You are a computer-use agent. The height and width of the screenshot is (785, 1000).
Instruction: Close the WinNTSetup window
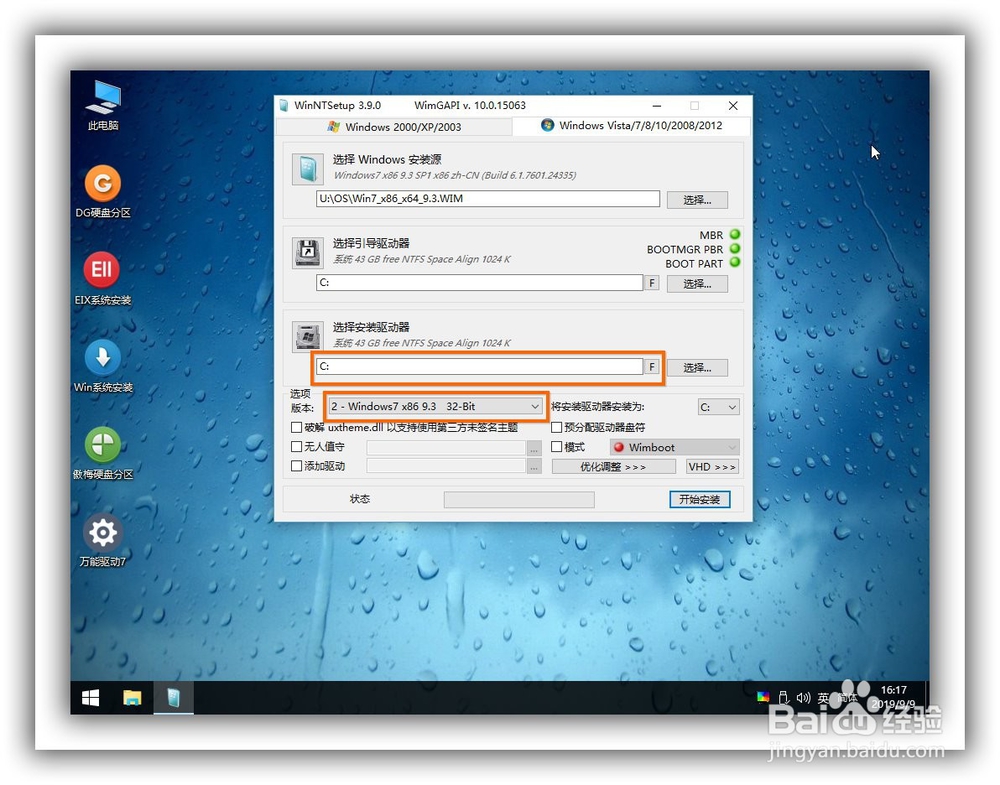733,106
